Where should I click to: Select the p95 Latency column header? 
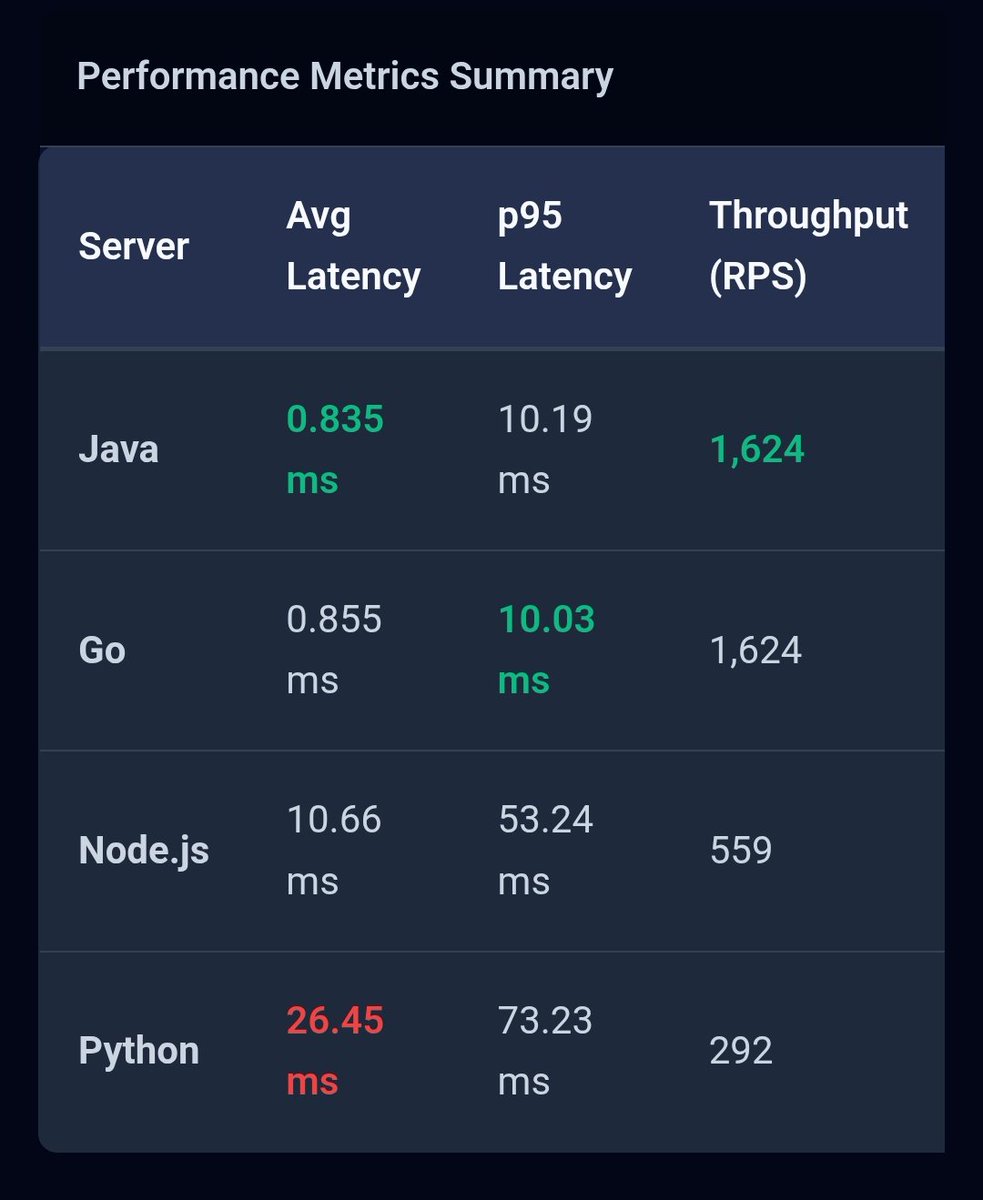[x=565, y=246]
